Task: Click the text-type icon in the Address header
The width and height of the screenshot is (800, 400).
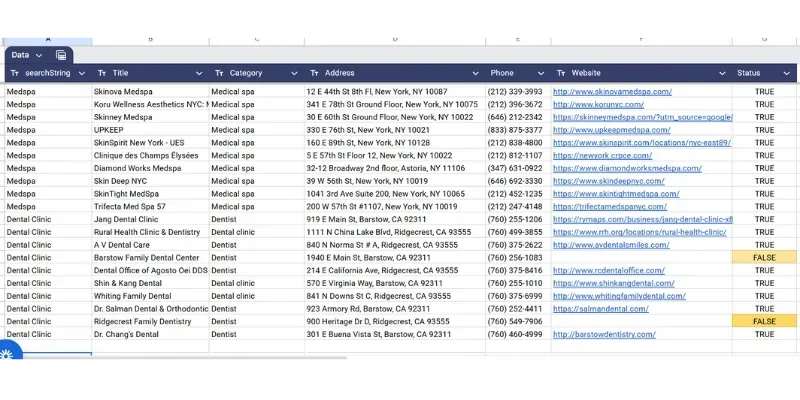Action: click(x=314, y=73)
